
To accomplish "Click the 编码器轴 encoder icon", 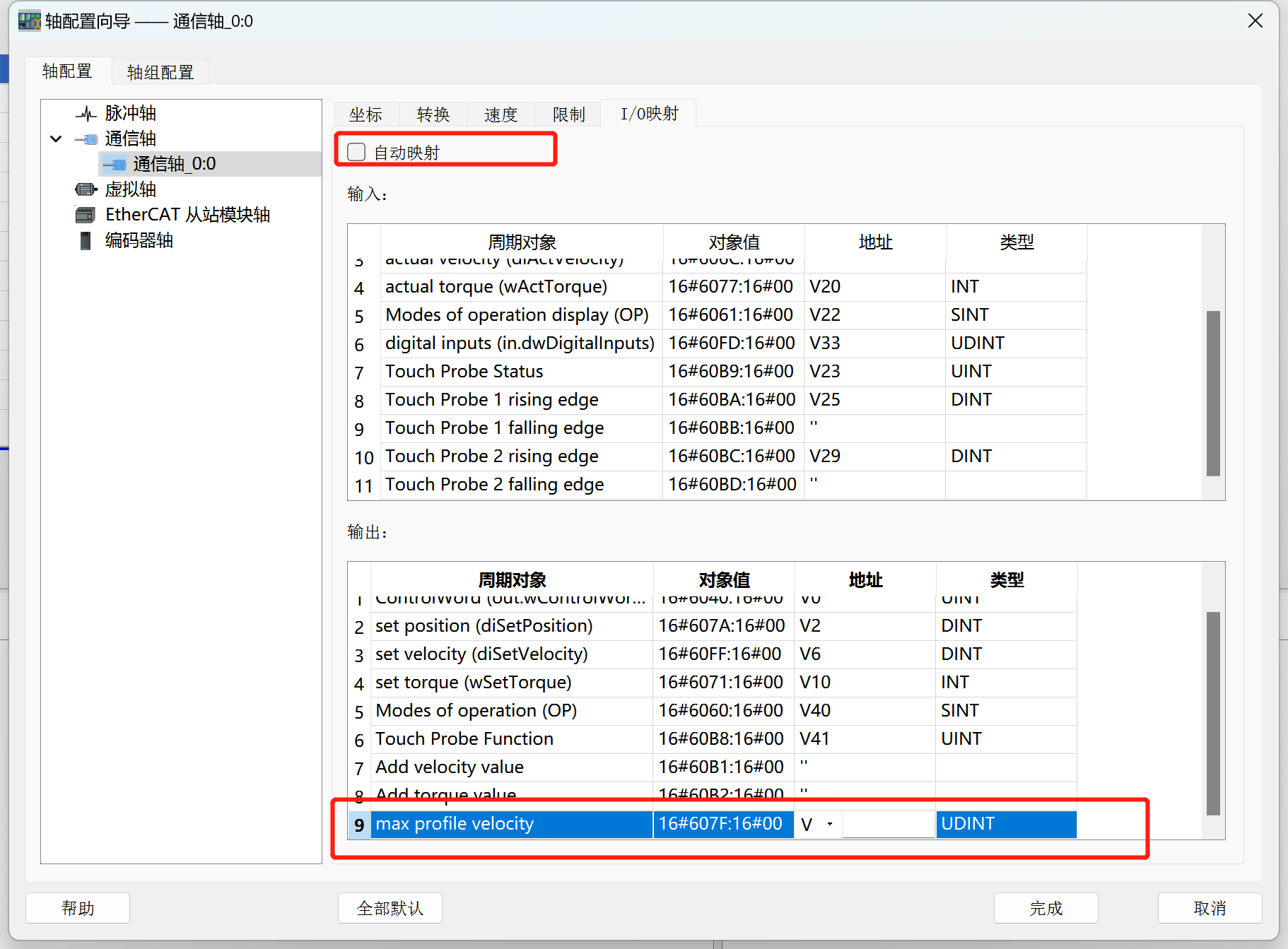I will point(86,240).
